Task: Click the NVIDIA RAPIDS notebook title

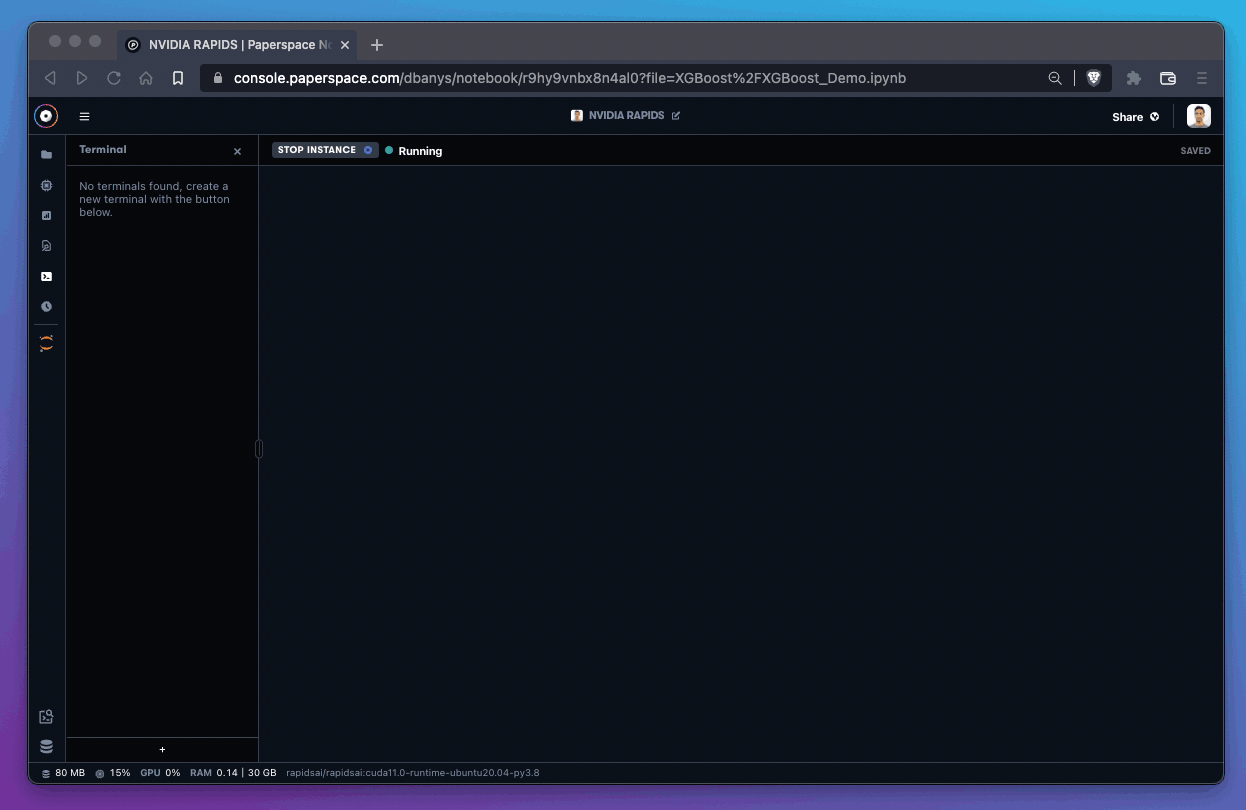Action: click(626, 116)
